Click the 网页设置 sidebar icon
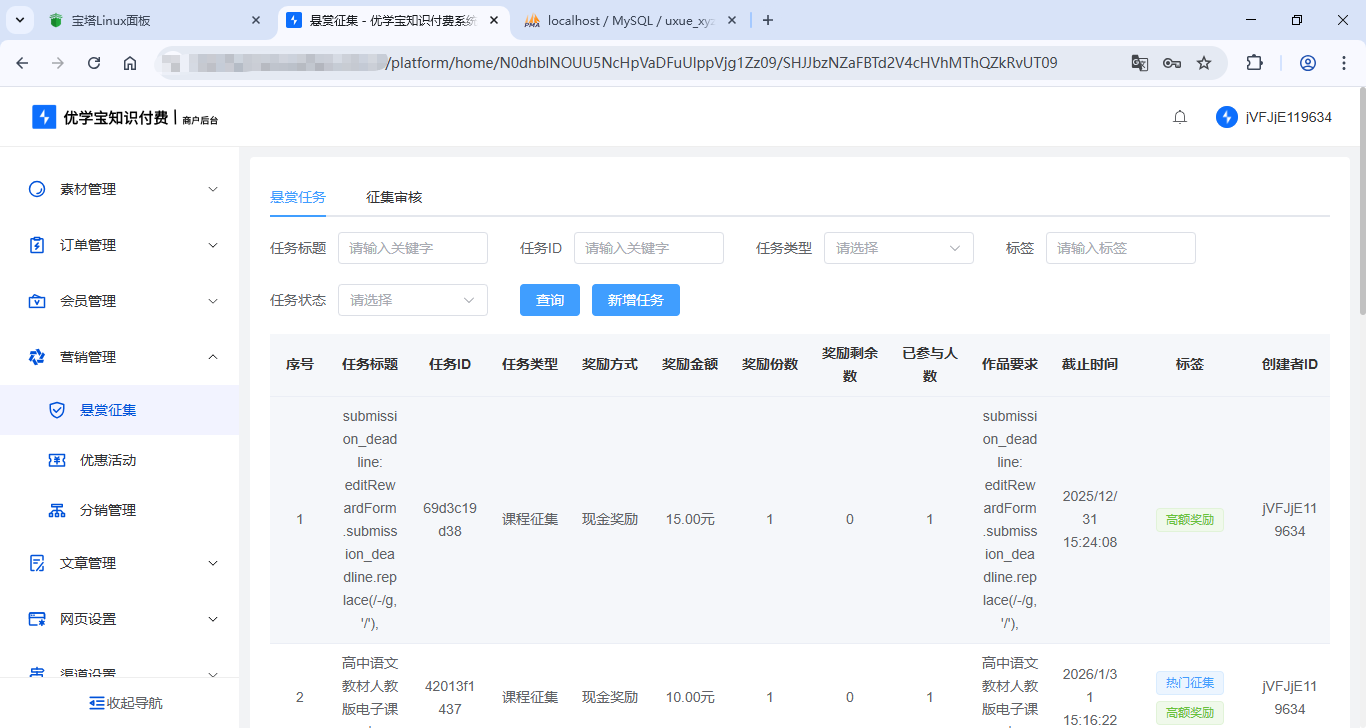This screenshot has width=1366, height=728. [37, 619]
